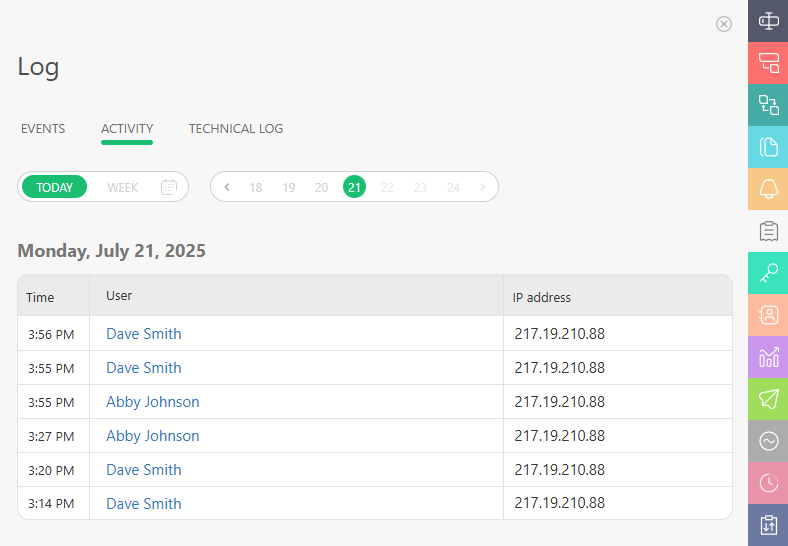Open the green paper-plane sidebar icon
Image resolution: width=788 pixels, height=546 pixels.
[768, 399]
